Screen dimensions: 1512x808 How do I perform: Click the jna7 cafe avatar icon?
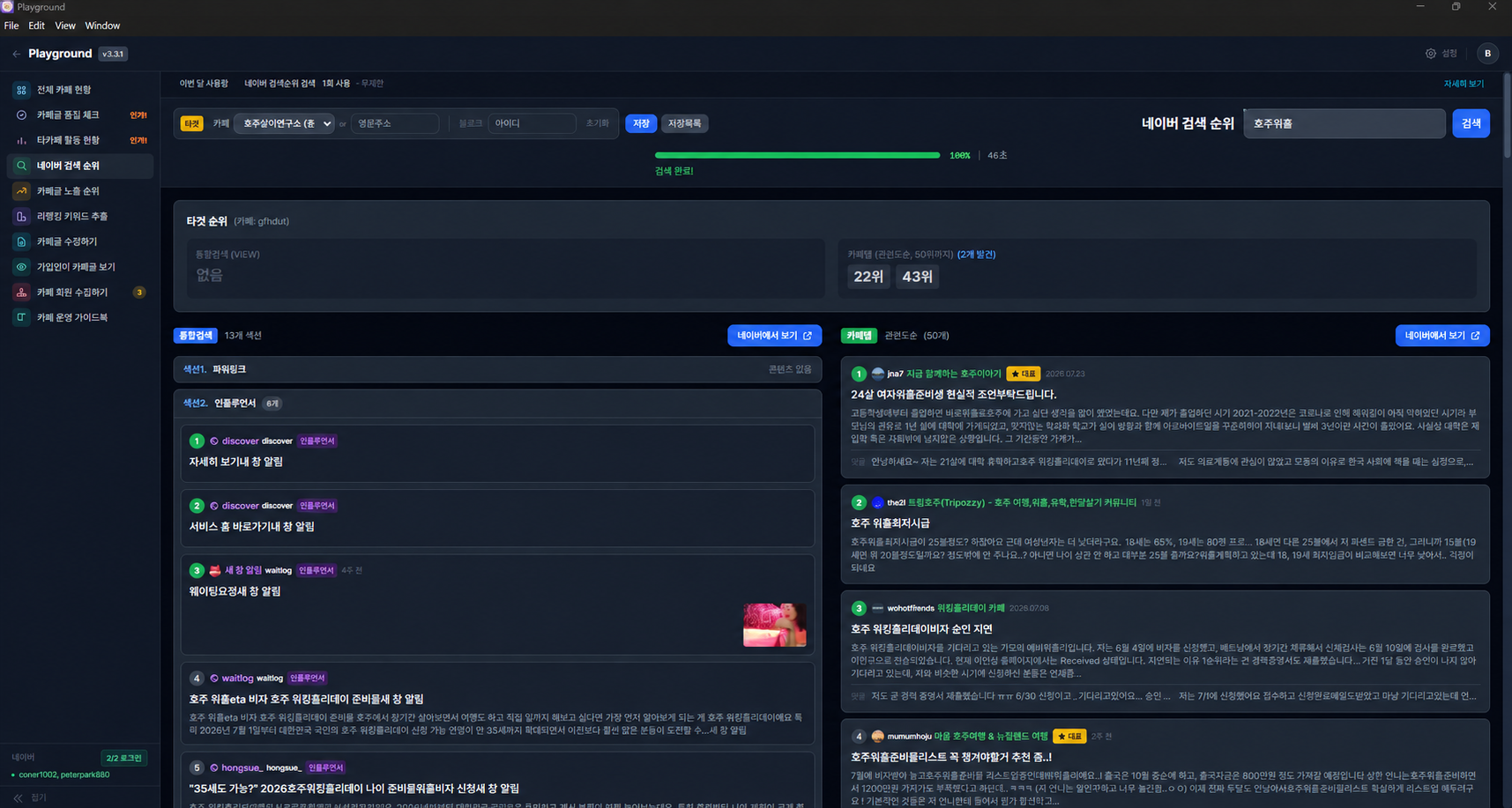877,374
